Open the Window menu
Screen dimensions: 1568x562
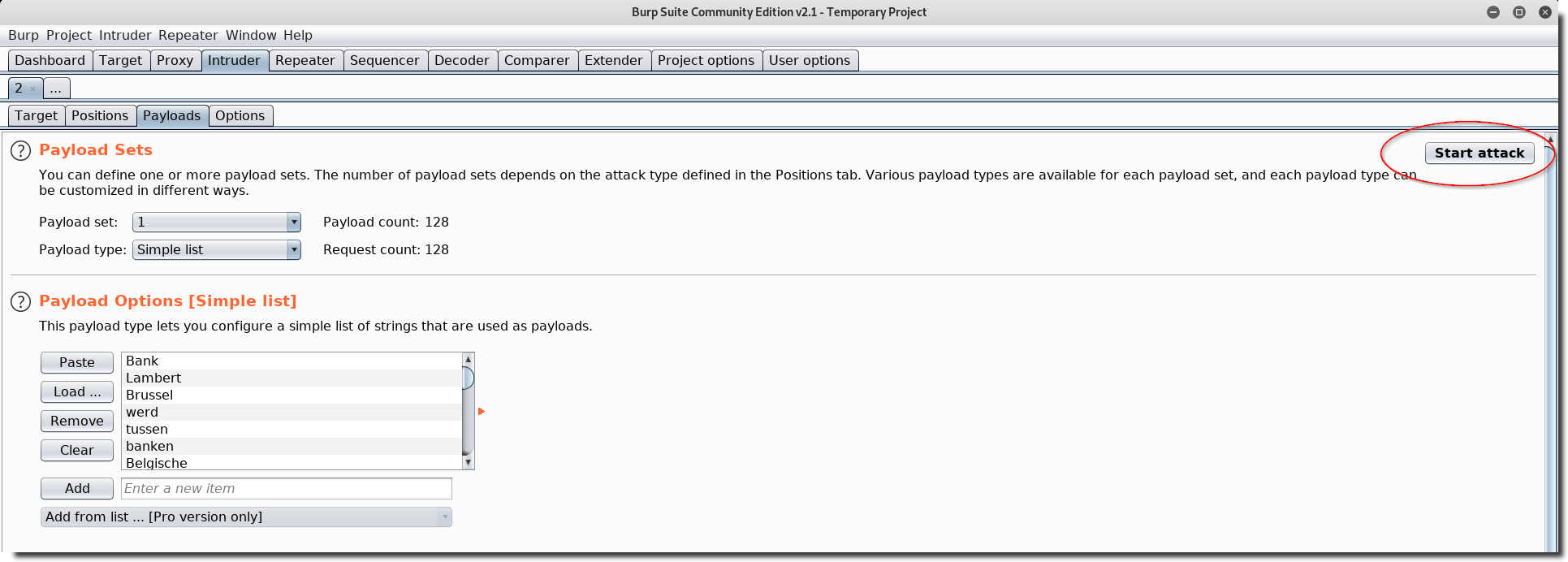tap(251, 36)
